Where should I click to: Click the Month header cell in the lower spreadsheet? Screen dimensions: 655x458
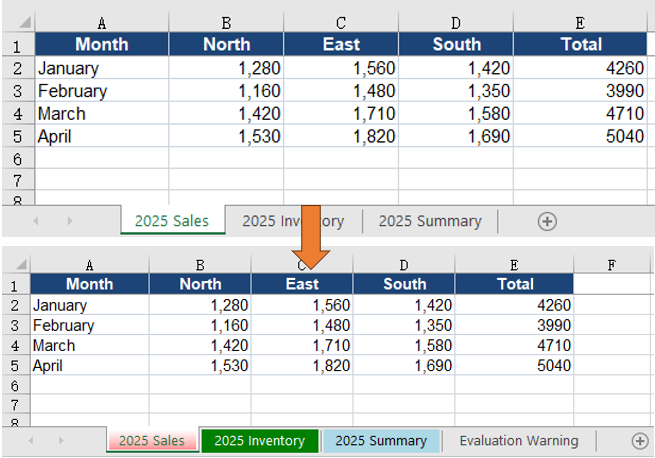coord(89,284)
